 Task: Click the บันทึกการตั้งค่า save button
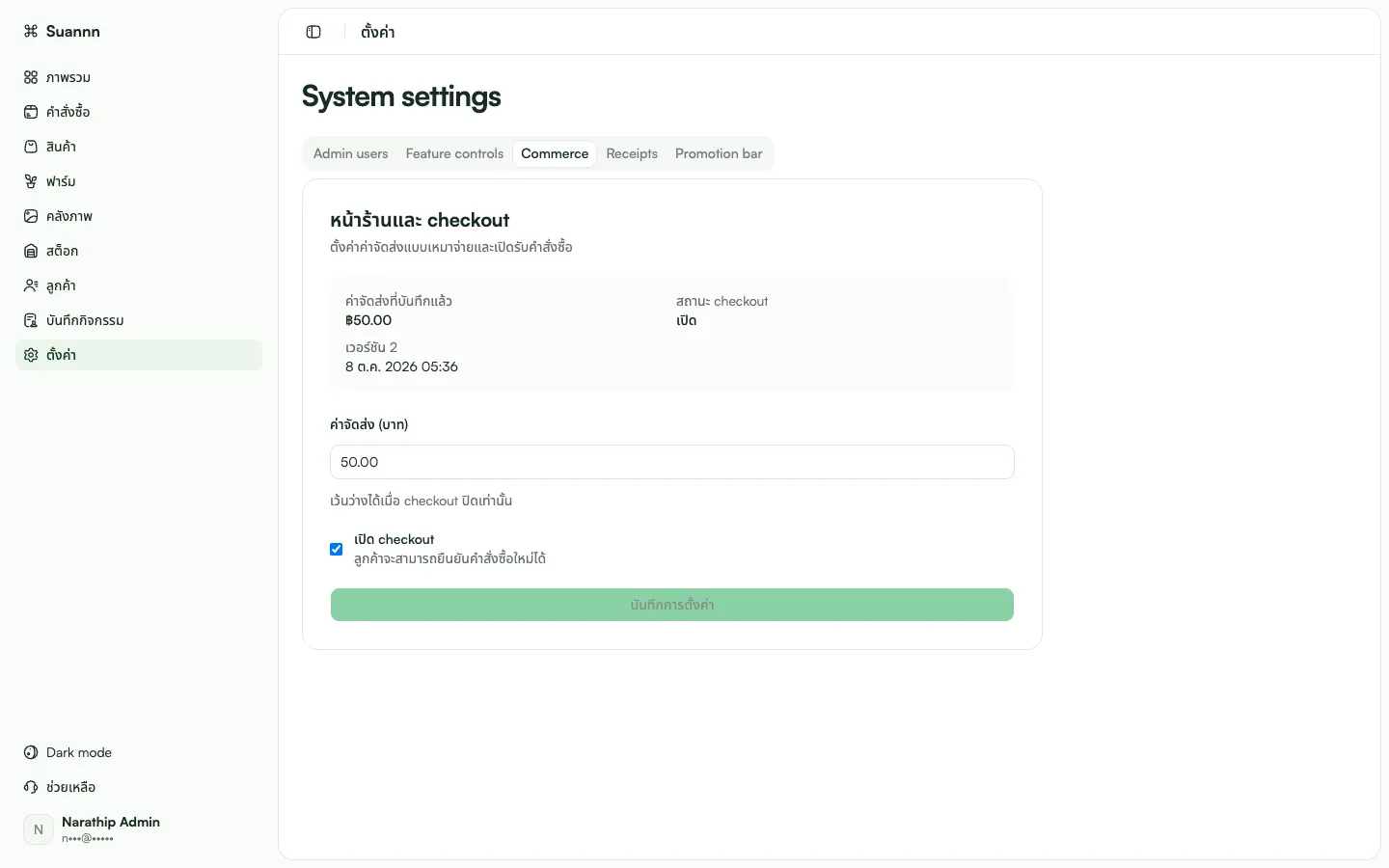672,605
